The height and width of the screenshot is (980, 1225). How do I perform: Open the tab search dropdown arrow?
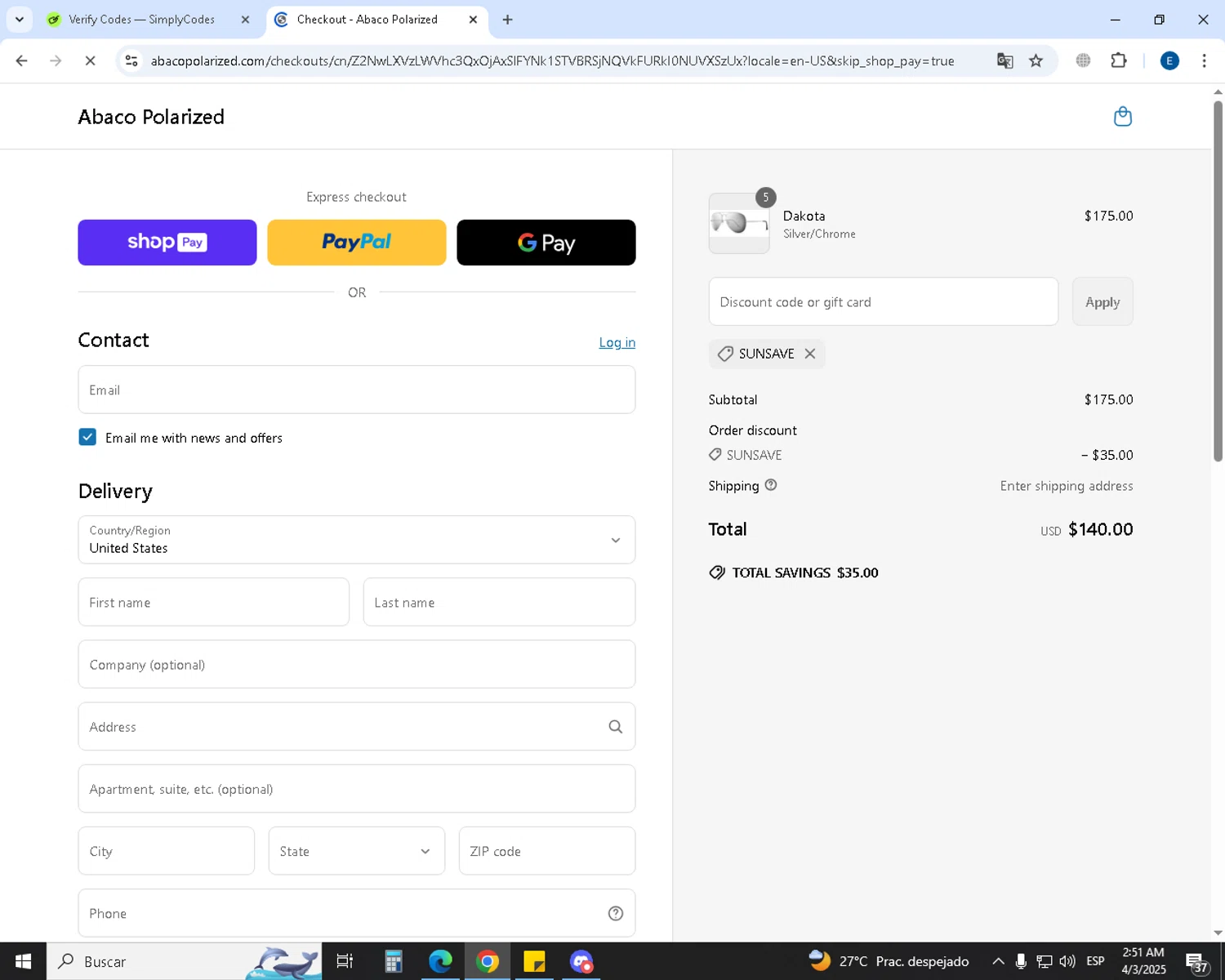[19, 20]
